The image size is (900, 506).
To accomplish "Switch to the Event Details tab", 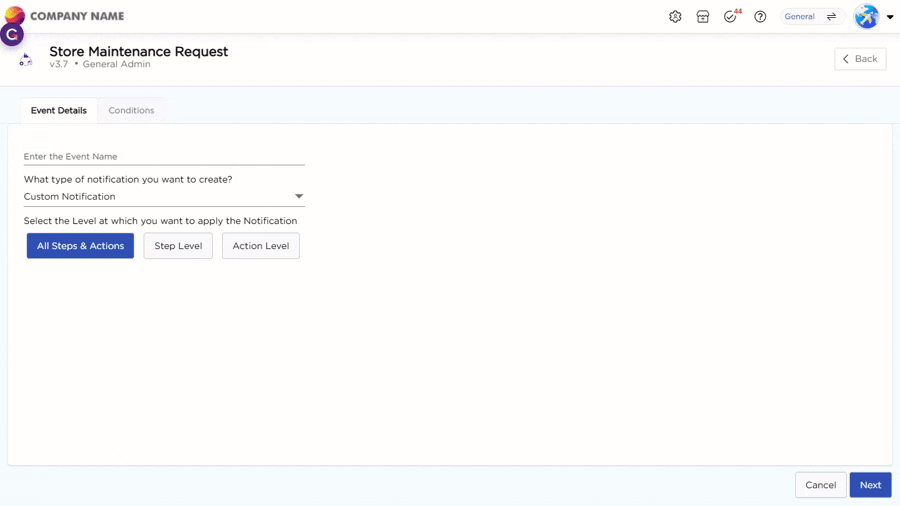I will click(x=59, y=111).
